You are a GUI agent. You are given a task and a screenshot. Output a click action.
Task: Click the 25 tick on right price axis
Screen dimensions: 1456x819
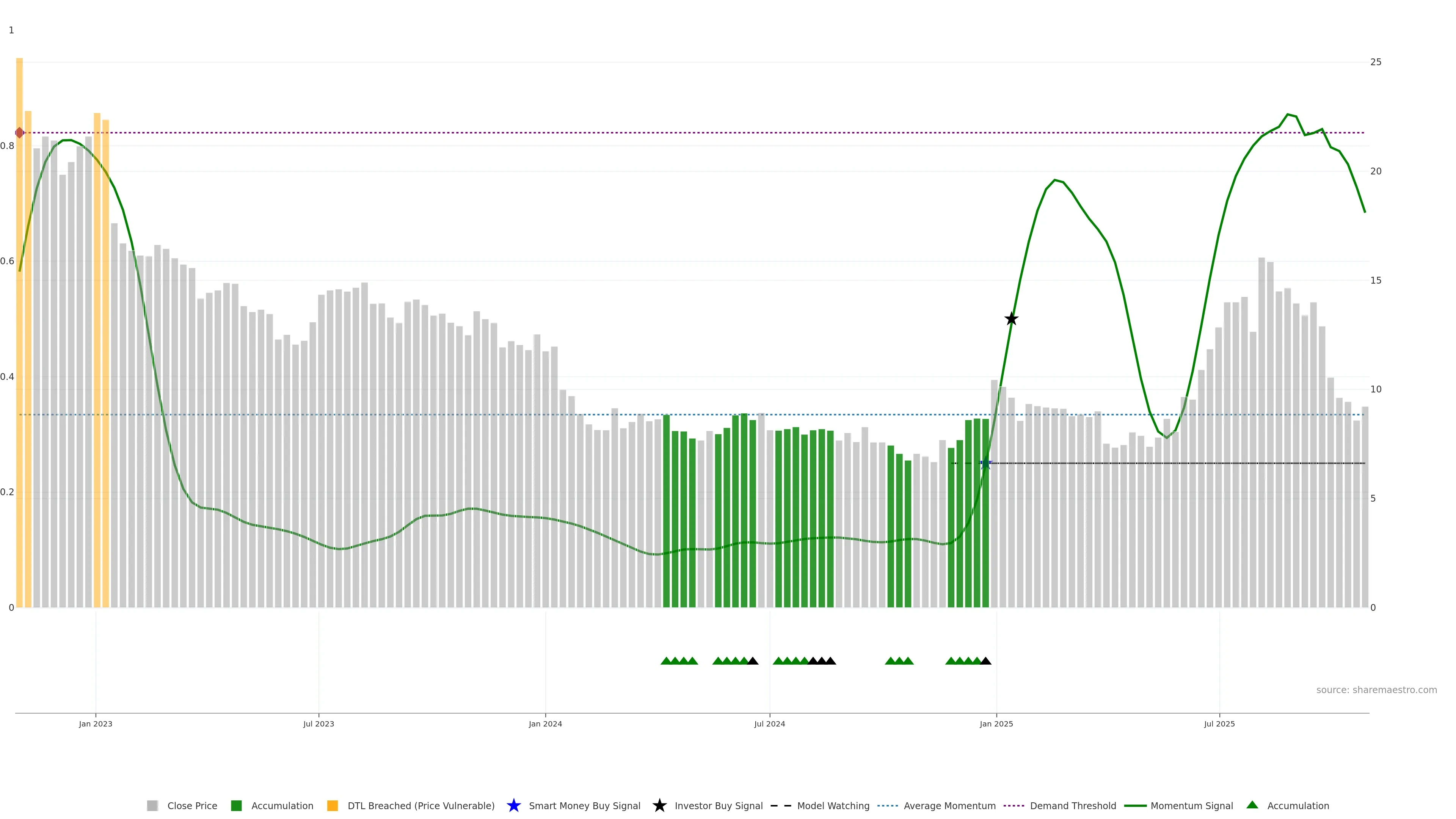click(1376, 62)
